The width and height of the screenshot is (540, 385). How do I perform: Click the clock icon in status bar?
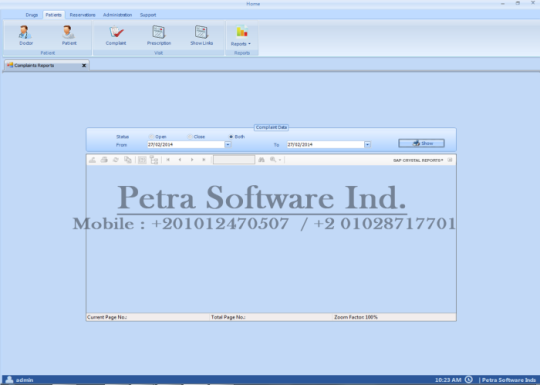pos(469,379)
